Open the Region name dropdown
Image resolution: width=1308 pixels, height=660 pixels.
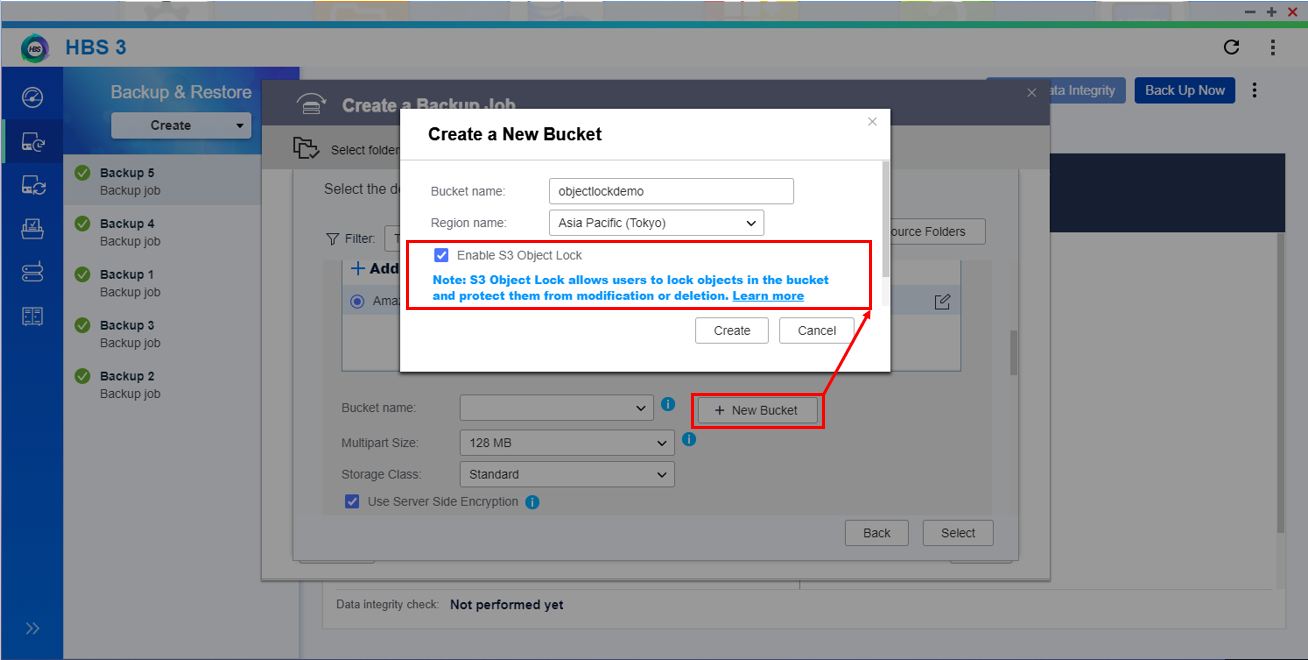(656, 223)
